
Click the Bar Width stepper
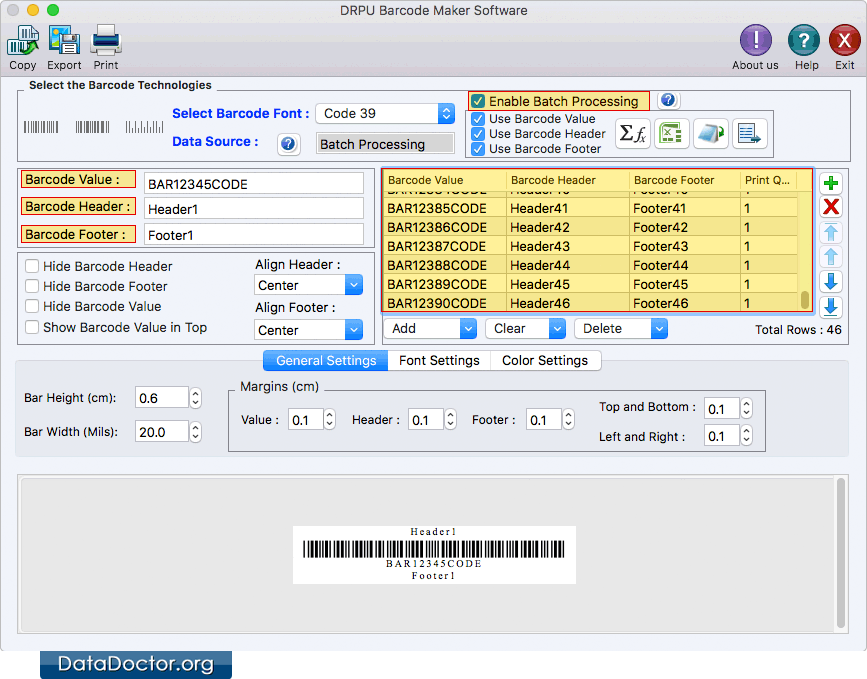click(195, 432)
